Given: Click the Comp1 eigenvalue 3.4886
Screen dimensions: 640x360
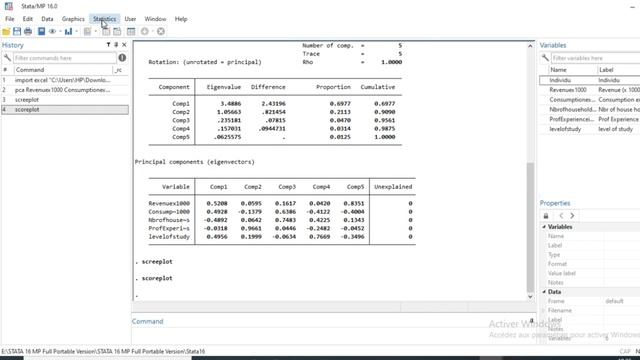Looking at the screenshot, I should [231, 104].
